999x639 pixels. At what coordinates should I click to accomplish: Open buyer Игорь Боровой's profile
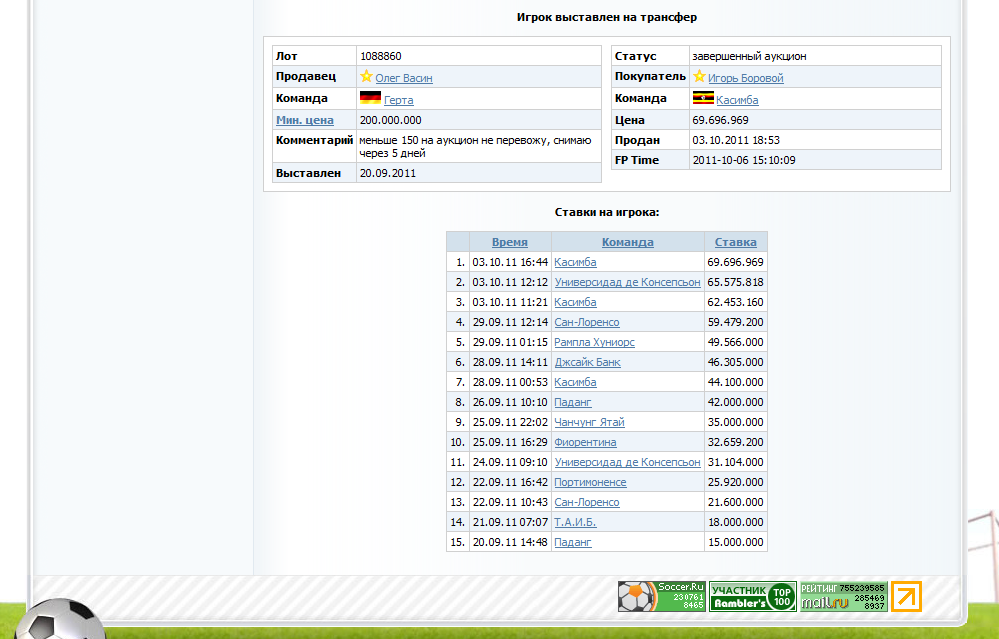click(745, 78)
